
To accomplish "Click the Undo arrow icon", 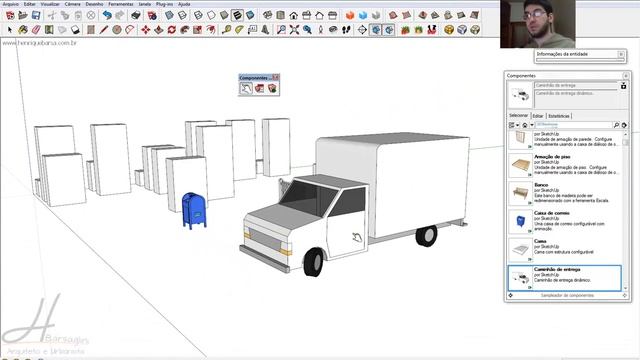I will point(107,16).
